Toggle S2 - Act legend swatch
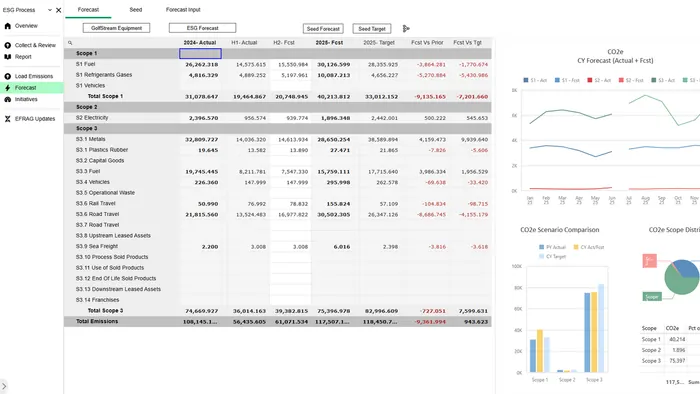700x394 pixels. point(590,80)
